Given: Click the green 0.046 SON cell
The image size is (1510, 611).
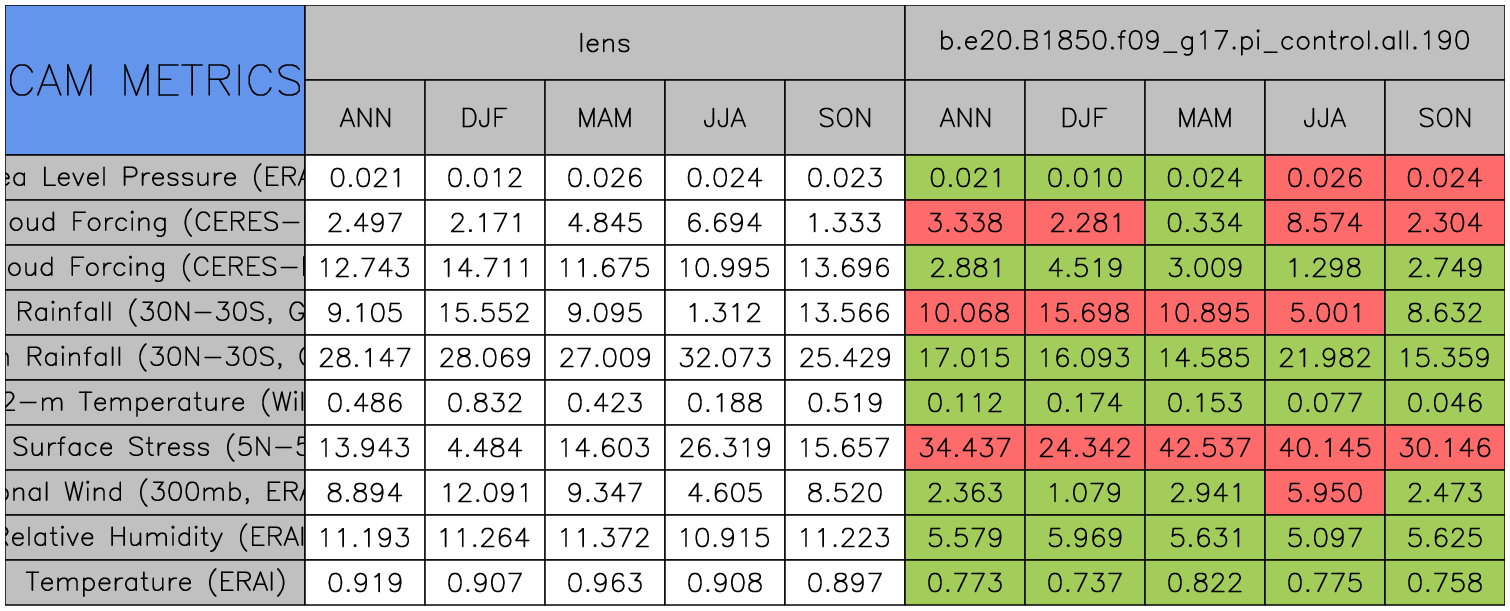Looking at the screenshot, I should coord(1445,403).
